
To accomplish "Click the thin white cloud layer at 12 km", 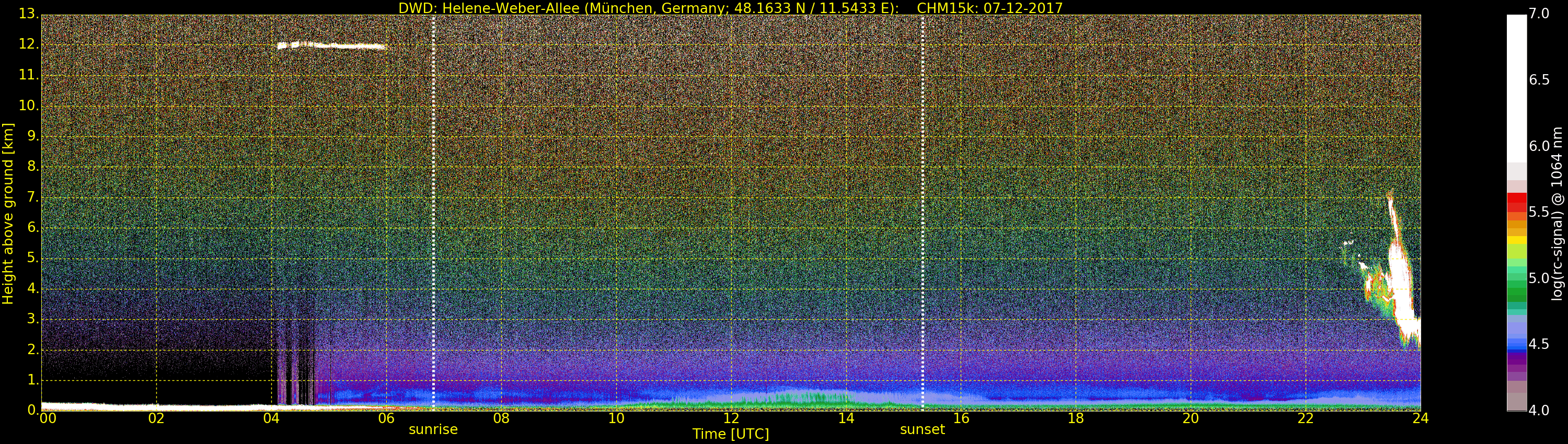I will pos(332,45).
